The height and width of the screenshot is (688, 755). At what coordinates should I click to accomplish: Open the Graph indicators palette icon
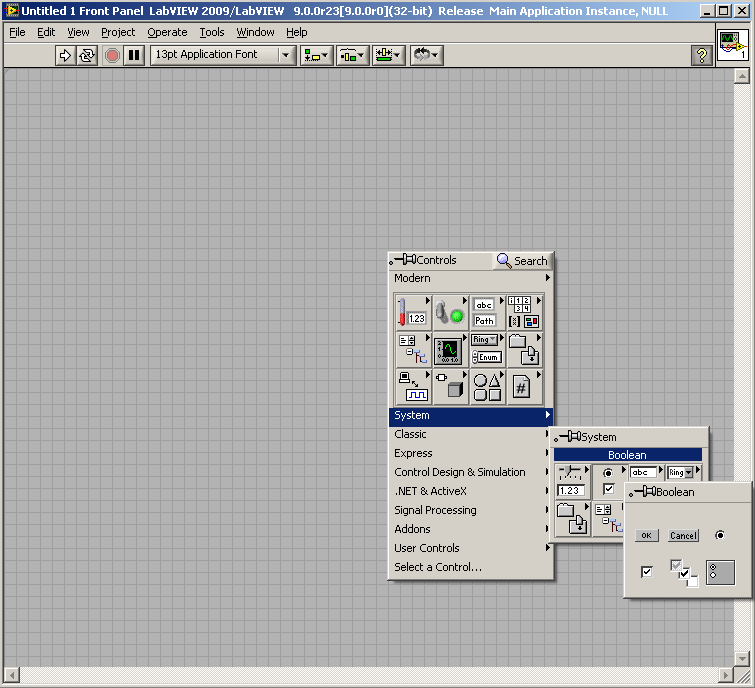(449, 349)
